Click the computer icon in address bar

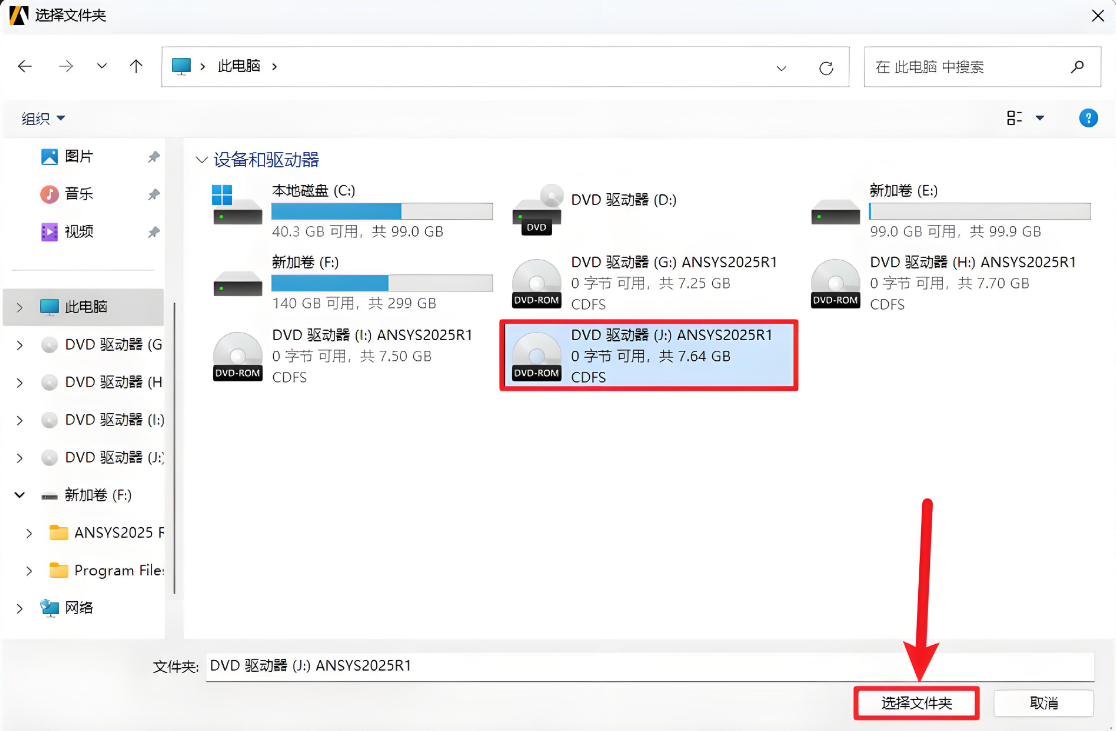pyautogui.click(x=181, y=66)
